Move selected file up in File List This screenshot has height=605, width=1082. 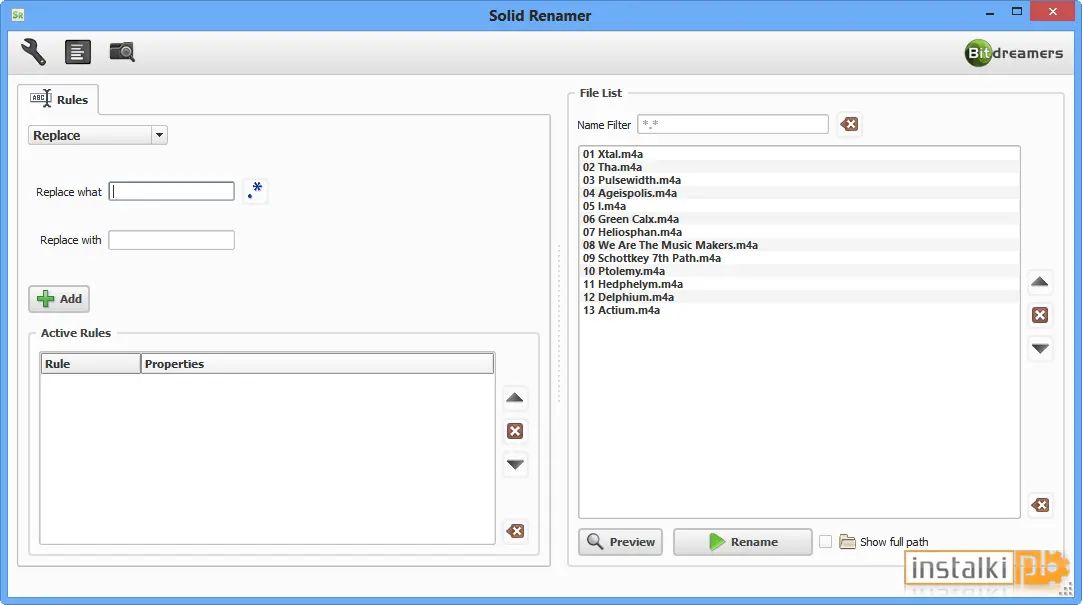point(1040,281)
